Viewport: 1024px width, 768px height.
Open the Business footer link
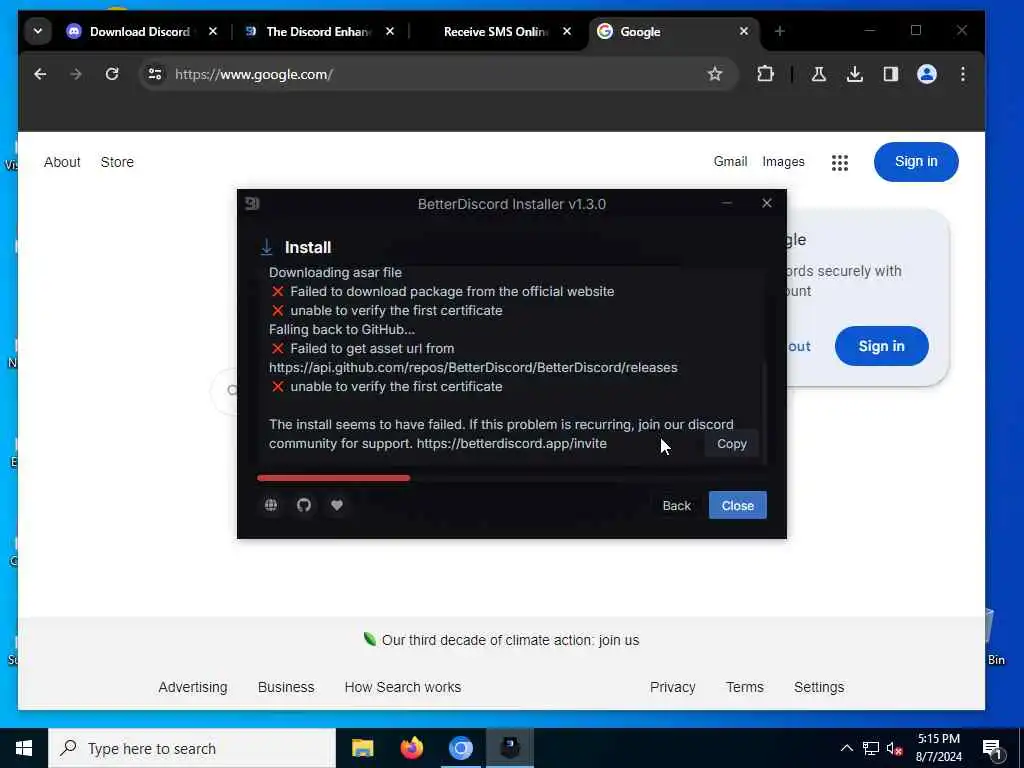[x=286, y=687]
